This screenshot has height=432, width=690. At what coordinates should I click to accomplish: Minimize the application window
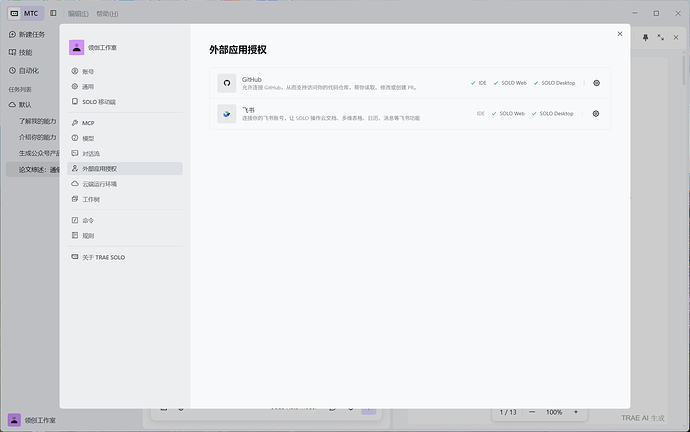pos(635,13)
